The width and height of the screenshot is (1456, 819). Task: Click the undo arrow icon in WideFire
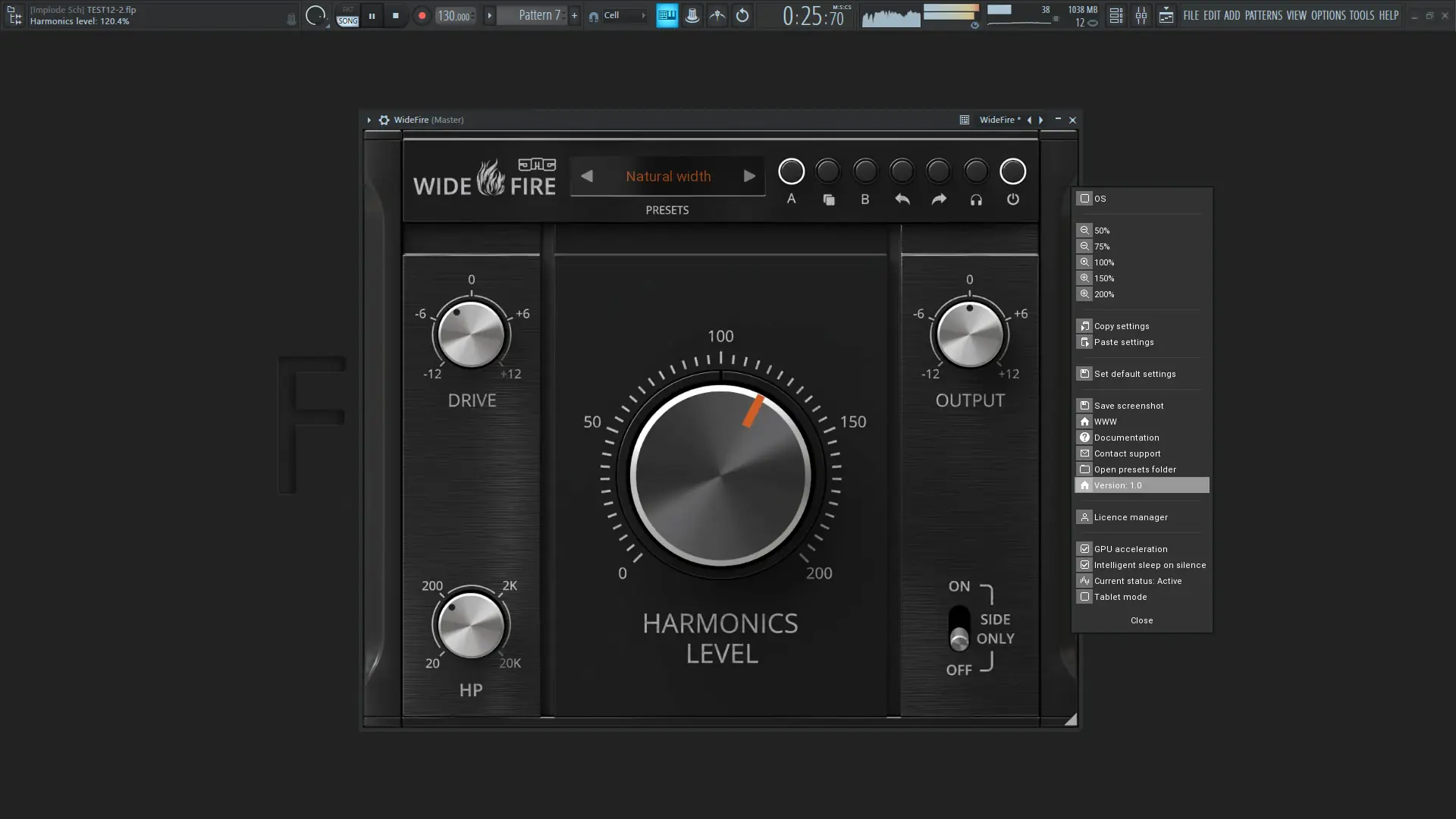(902, 199)
